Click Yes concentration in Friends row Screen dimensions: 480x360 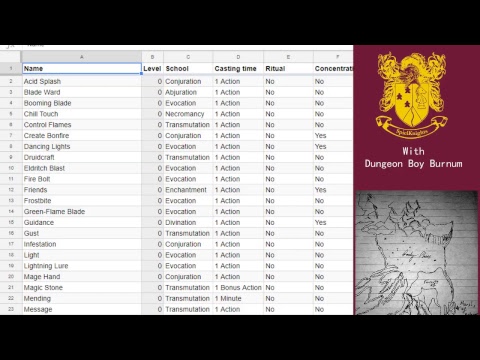[333, 190]
